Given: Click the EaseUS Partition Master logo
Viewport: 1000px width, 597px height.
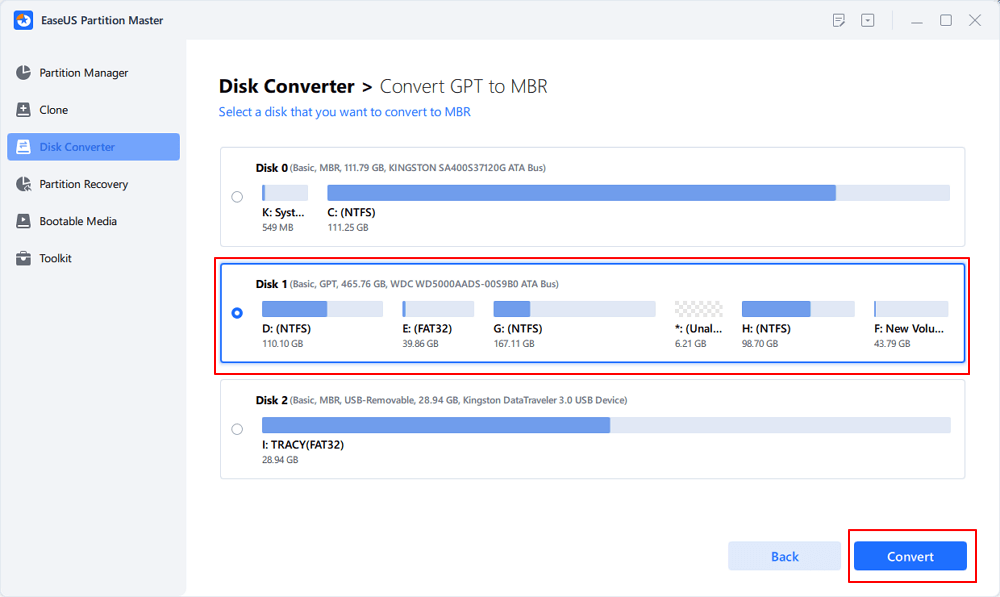Looking at the screenshot, I should coord(25,20).
